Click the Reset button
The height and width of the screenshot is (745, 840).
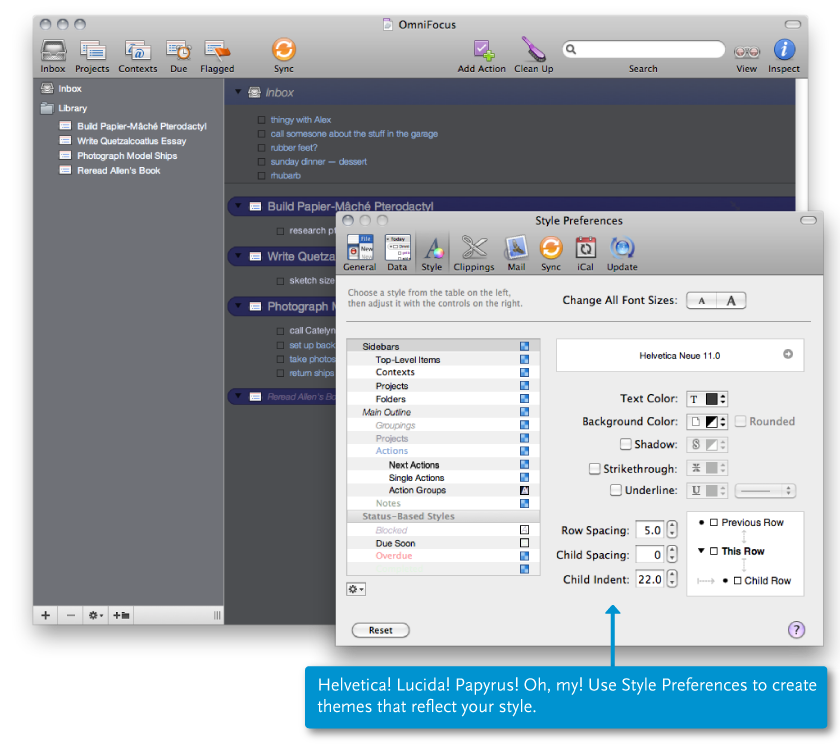point(380,630)
